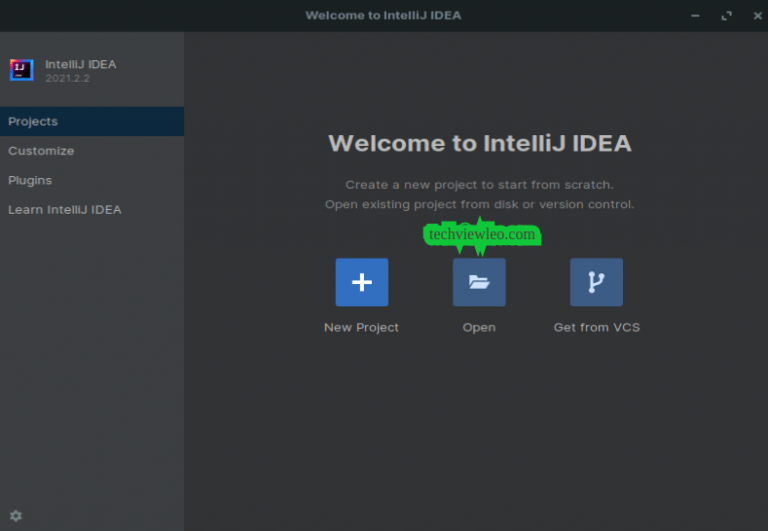768x531 pixels.
Task: Switch to the Customize tab
Action: (92, 151)
